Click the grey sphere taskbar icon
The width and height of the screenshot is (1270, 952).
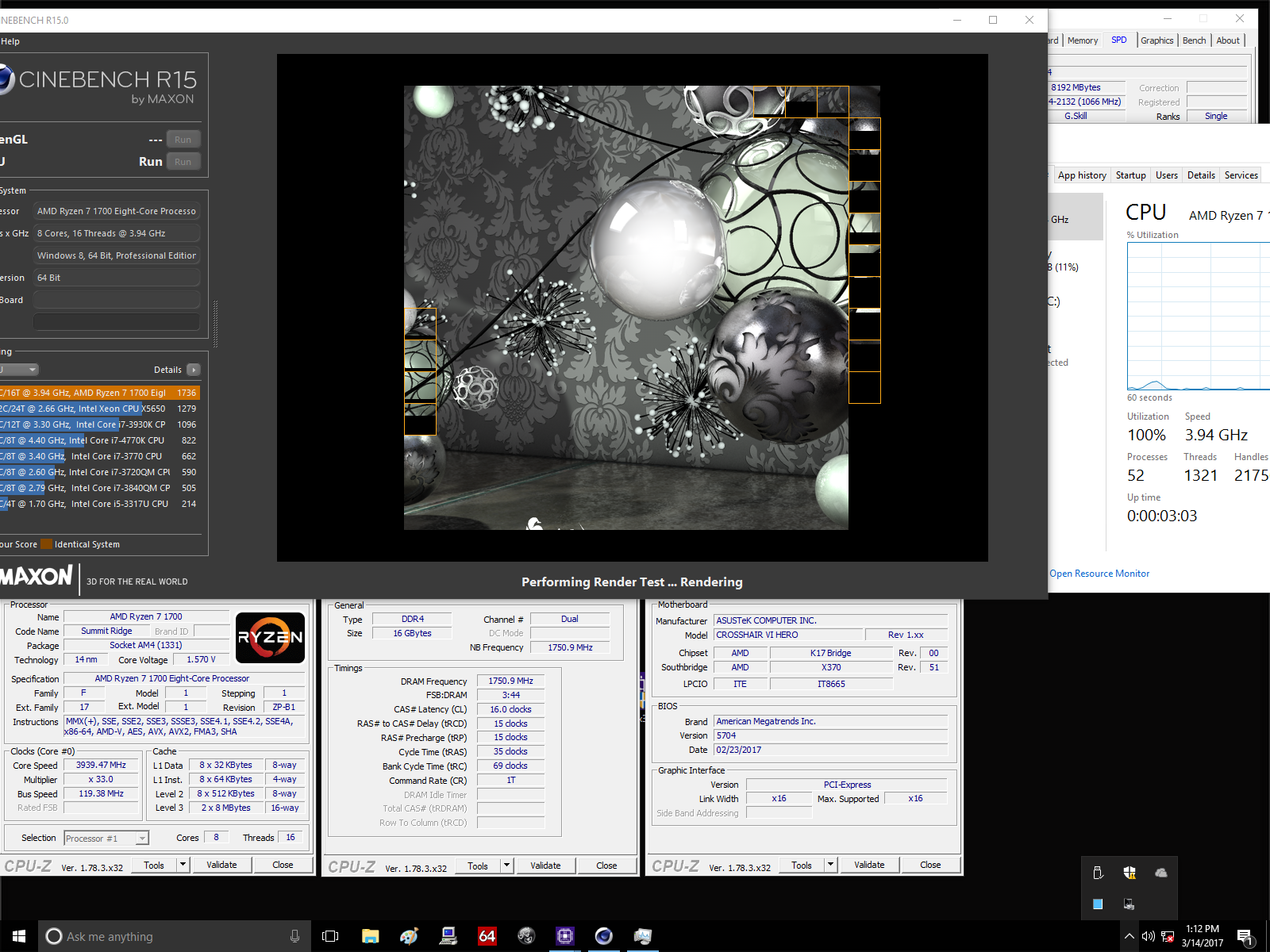525,936
